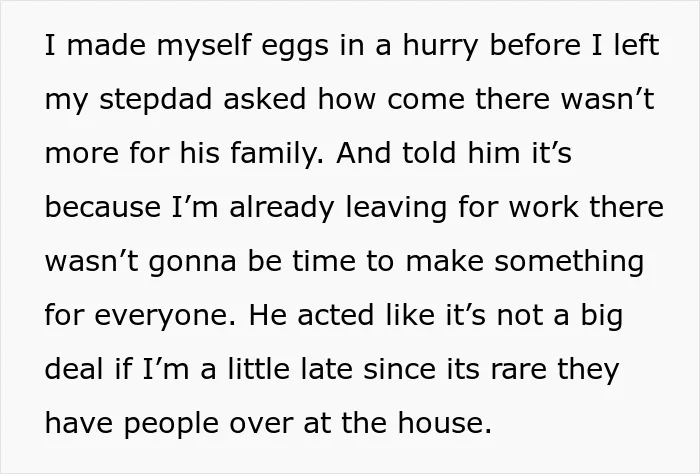The width and height of the screenshot is (700, 474).
Task: Click the word "house." ending the paragraph
Action: pos(445,422)
